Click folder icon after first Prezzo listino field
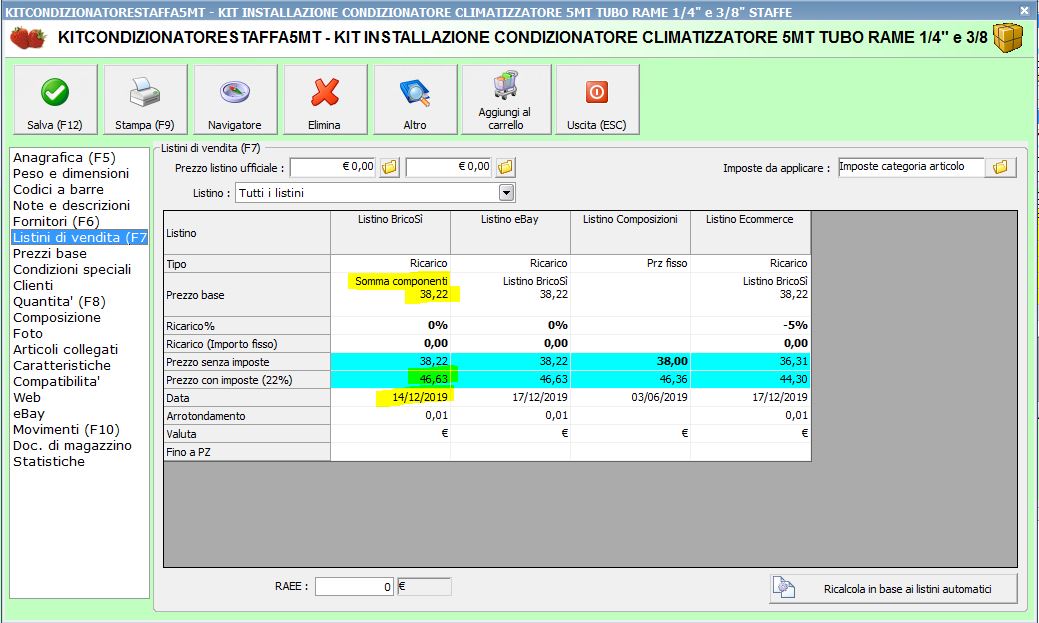 pos(390,167)
